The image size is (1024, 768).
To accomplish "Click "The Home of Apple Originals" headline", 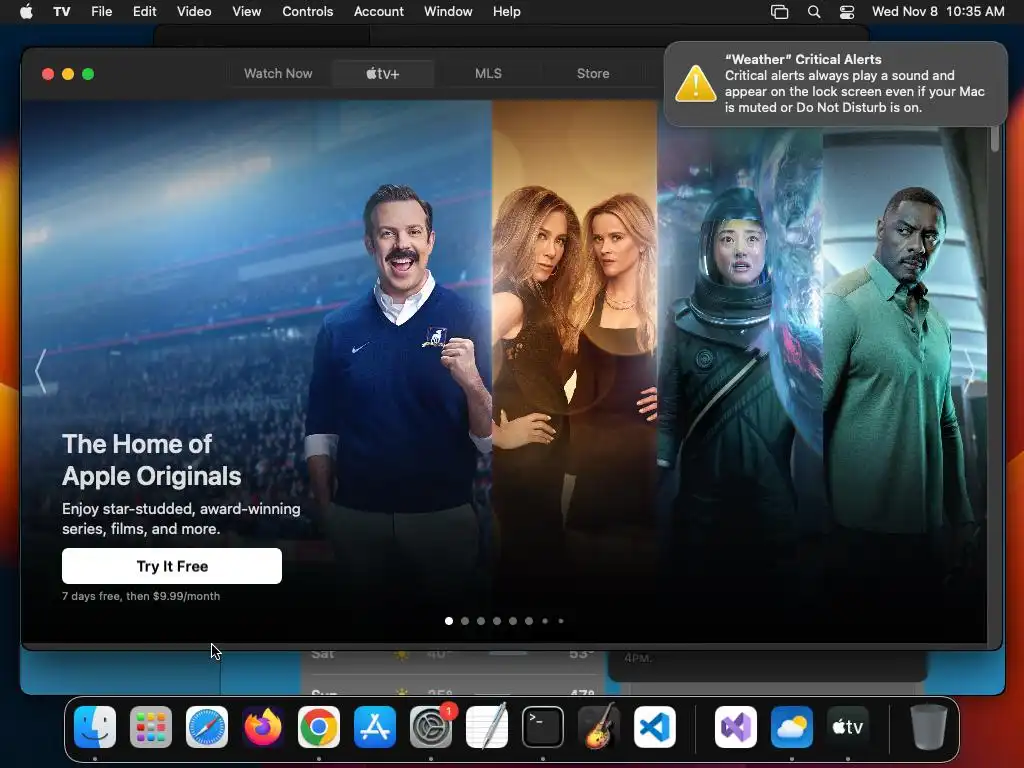I will [152, 460].
